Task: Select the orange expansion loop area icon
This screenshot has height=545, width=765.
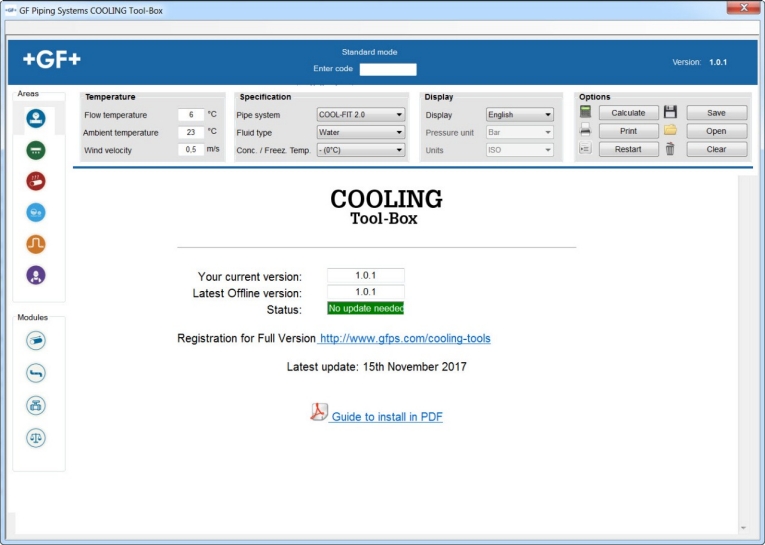Action: tap(36, 244)
